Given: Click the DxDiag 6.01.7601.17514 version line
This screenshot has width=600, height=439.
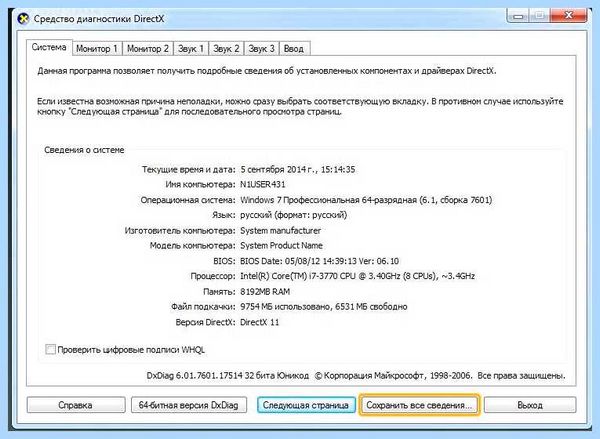Looking at the screenshot, I should [356, 375].
